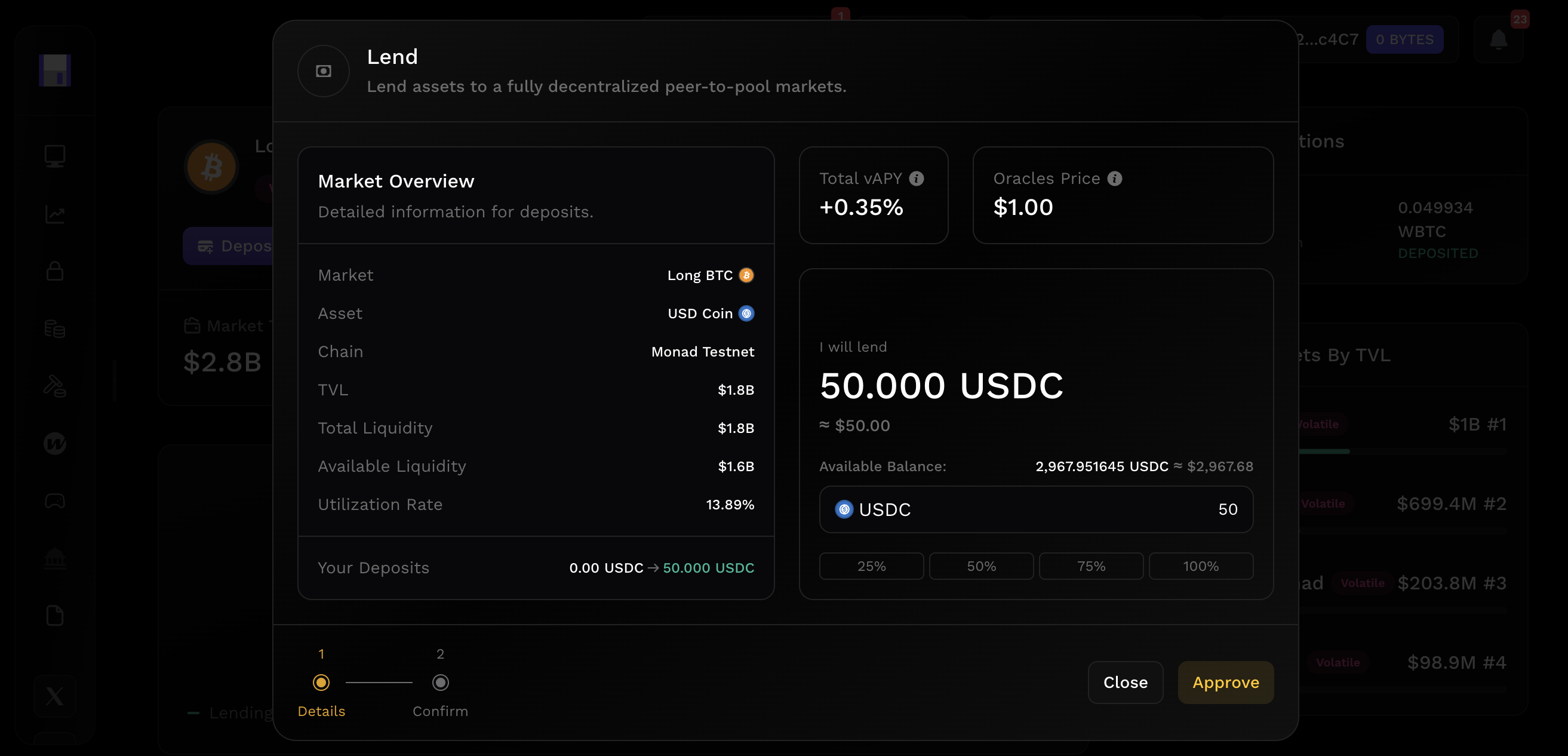The image size is (1568, 756).
Task: Click the USDC token icon in input
Action: click(844, 509)
